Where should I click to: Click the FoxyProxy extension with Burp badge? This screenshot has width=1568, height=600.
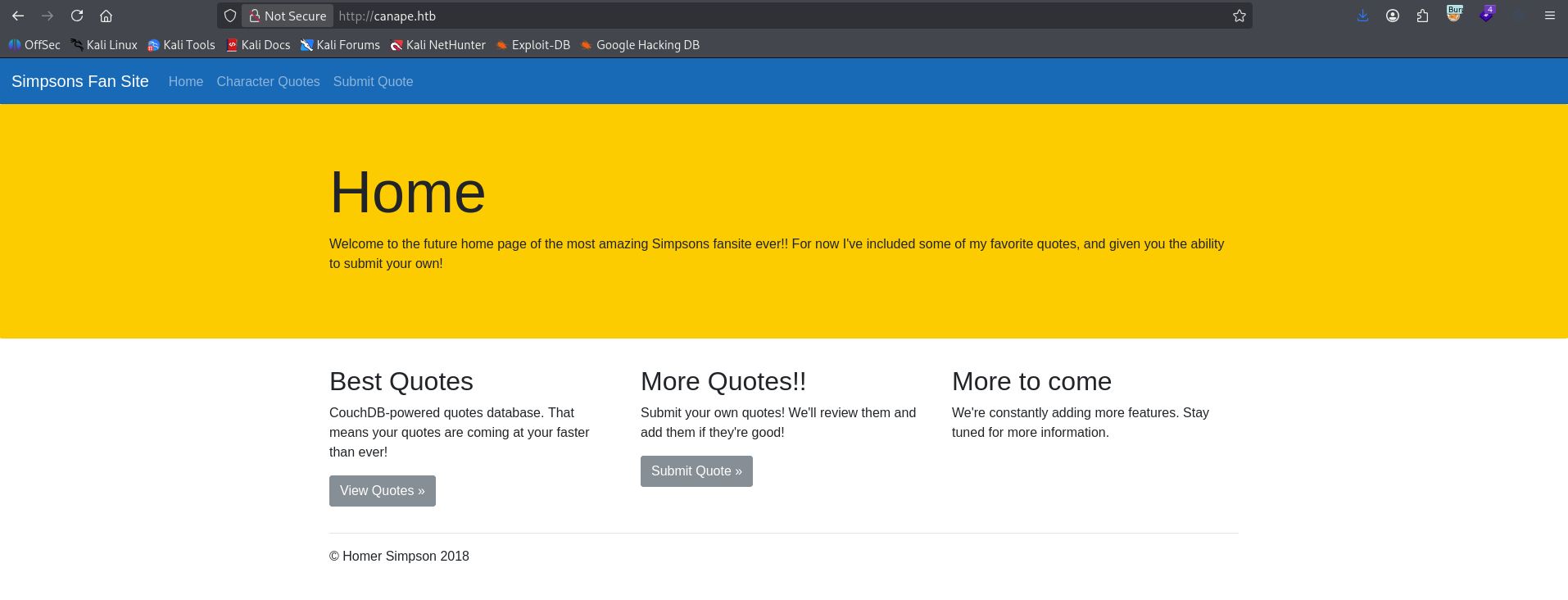1454,14
